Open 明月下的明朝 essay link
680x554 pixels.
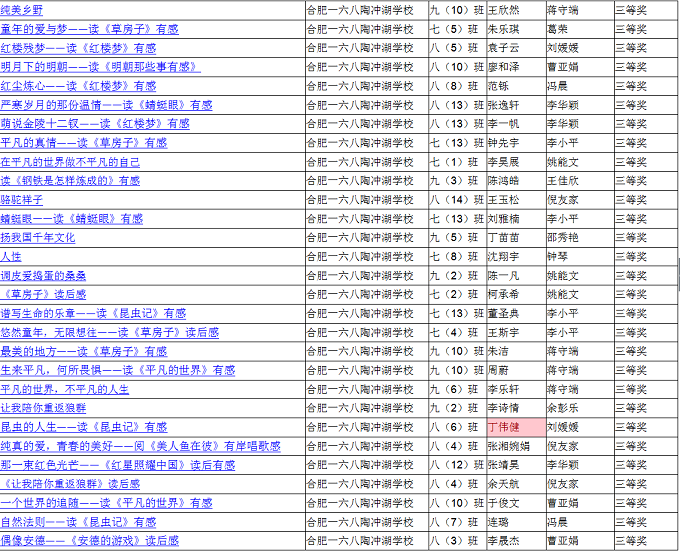click(100, 67)
